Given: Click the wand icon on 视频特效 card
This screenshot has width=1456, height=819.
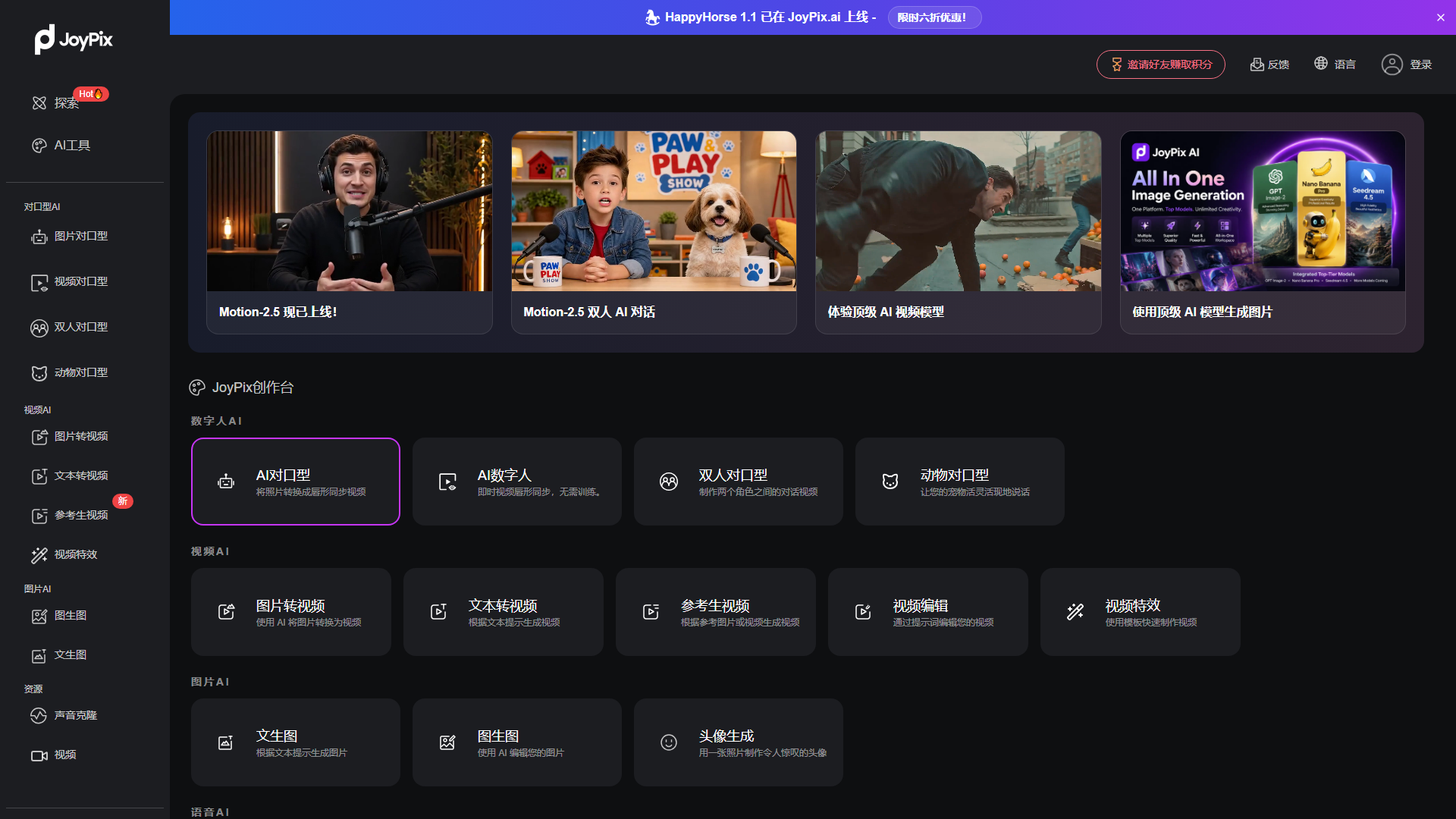Looking at the screenshot, I should pyautogui.click(x=1075, y=612).
